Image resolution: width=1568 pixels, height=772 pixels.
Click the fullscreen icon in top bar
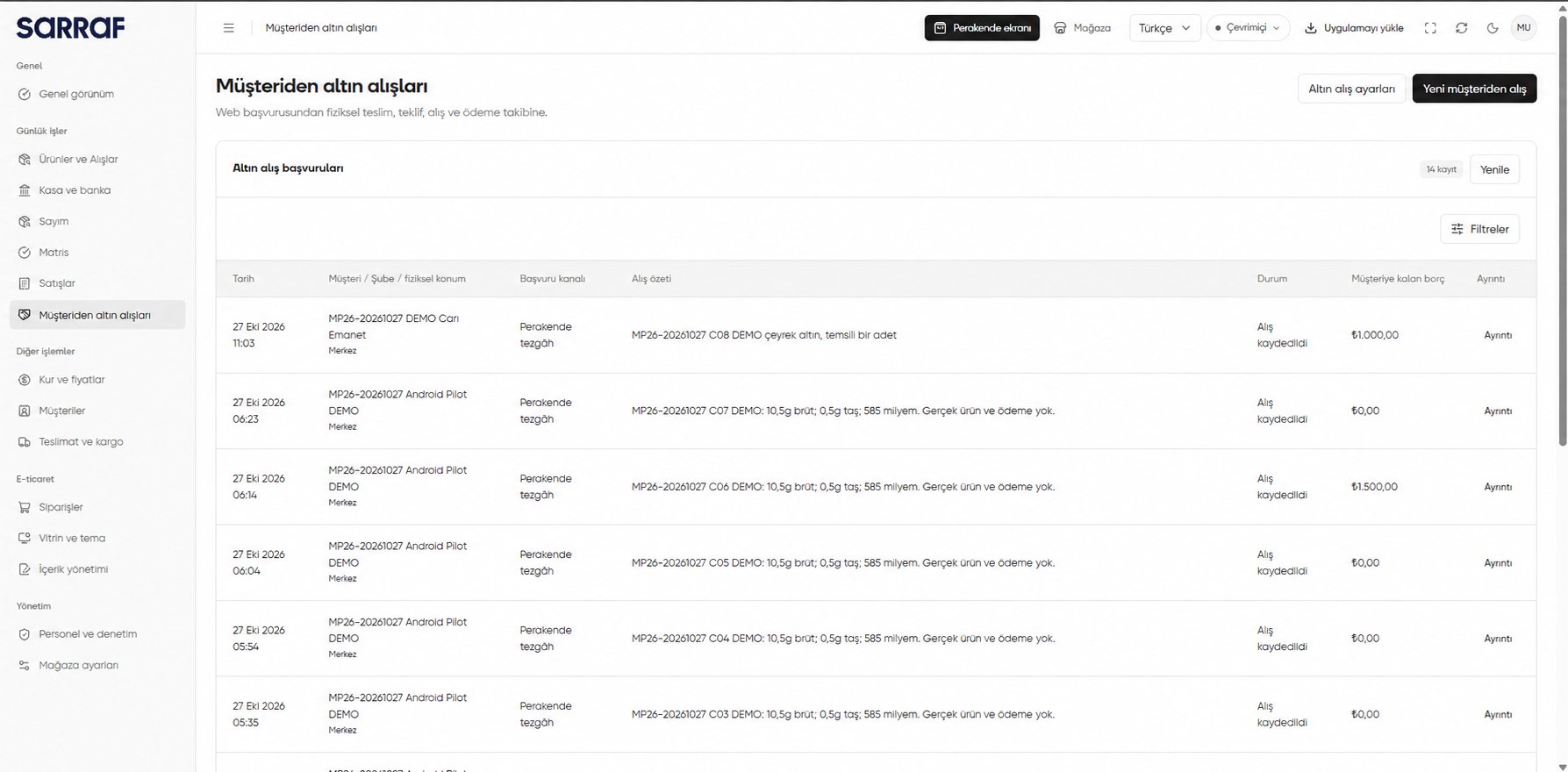click(1430, 28)
